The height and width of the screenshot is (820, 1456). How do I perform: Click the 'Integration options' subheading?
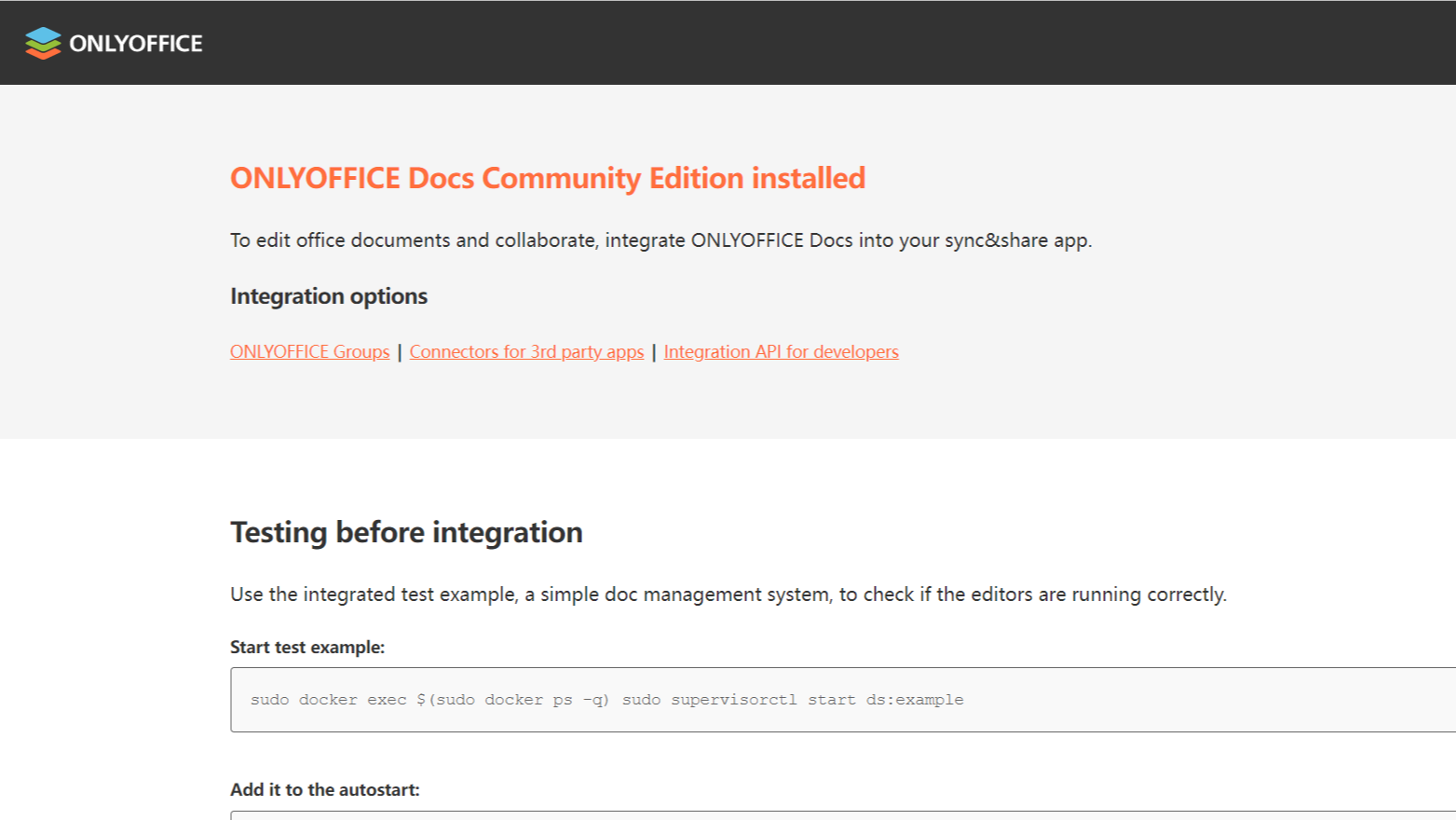(329, 296)
